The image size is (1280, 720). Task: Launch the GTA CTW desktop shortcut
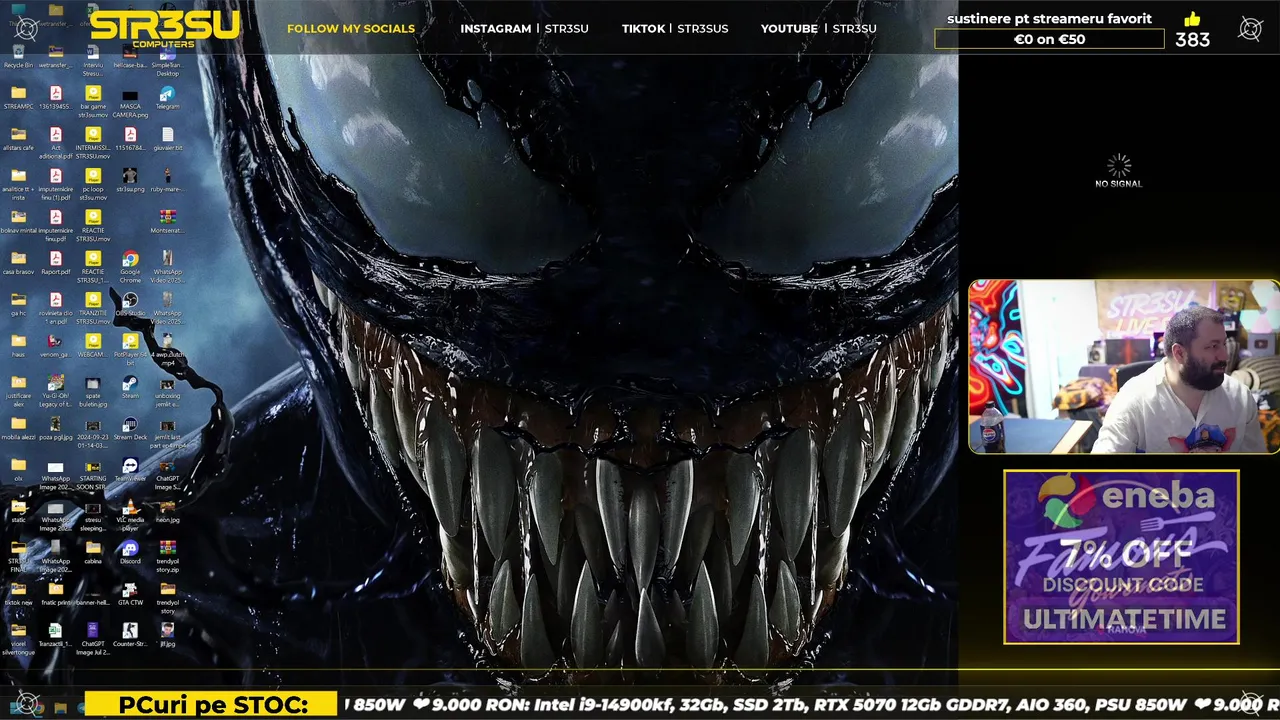130,594
